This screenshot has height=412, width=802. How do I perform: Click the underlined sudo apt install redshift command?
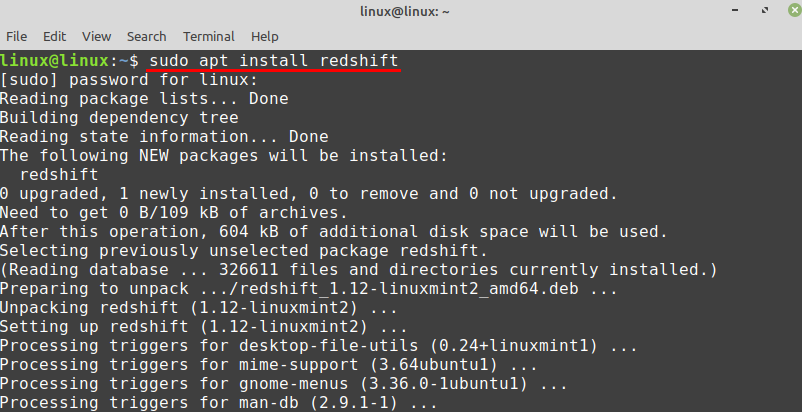click(273, 61)
